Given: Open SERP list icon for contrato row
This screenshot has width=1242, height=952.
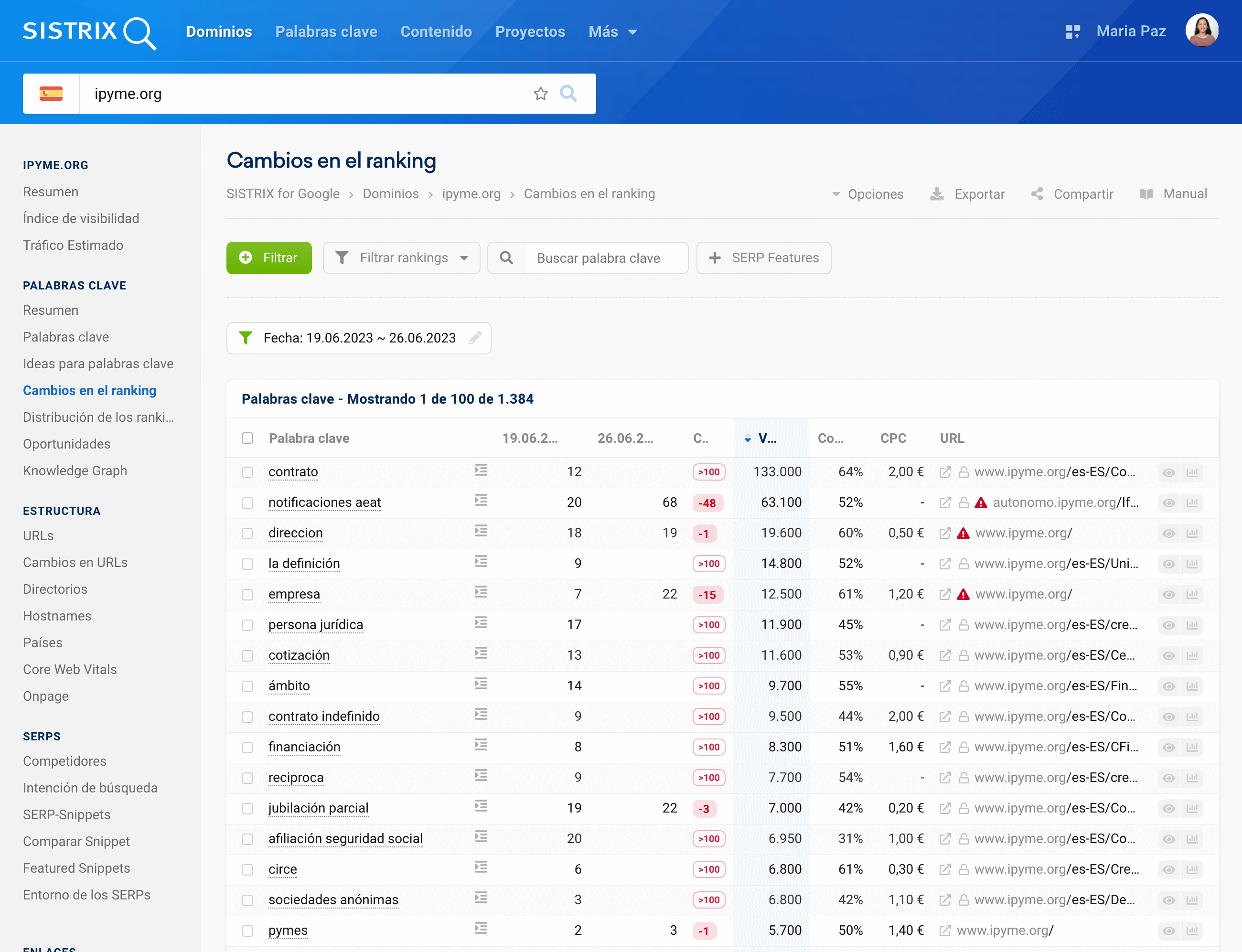Looking at the screenshot, I should click(481, 471).
